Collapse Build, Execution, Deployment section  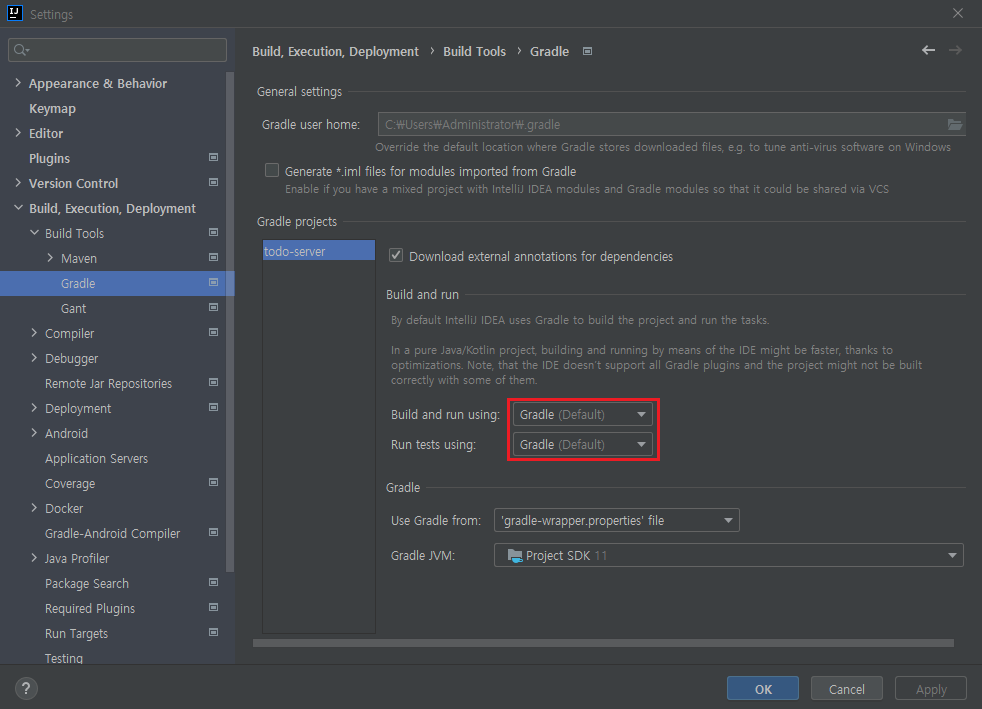click(x=18, y=208)
